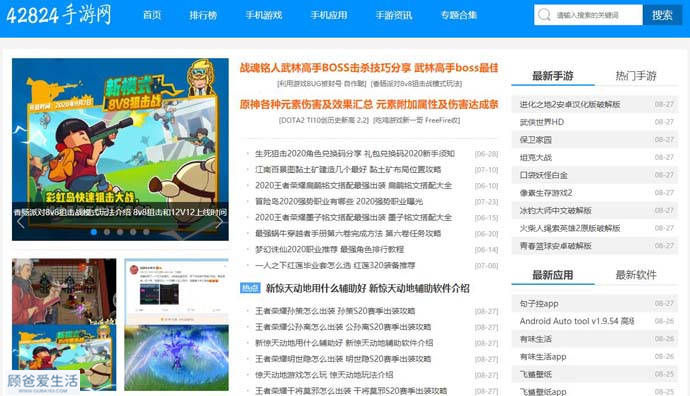Select the fourth carousel indicator dot
This screenshot has width=690, height=396.
133,232
